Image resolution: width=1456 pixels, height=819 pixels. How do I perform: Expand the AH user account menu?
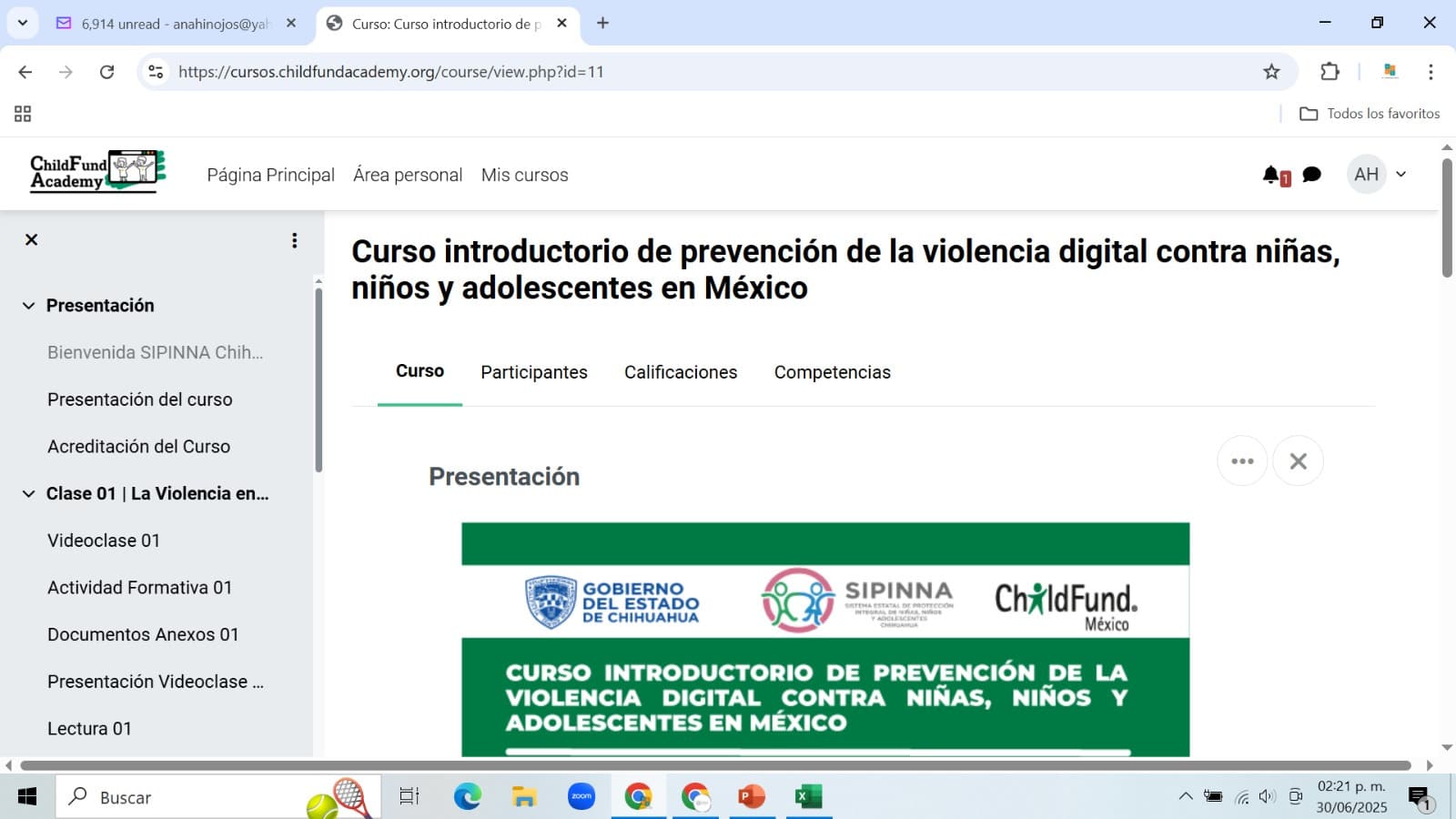coord(1379,175)
